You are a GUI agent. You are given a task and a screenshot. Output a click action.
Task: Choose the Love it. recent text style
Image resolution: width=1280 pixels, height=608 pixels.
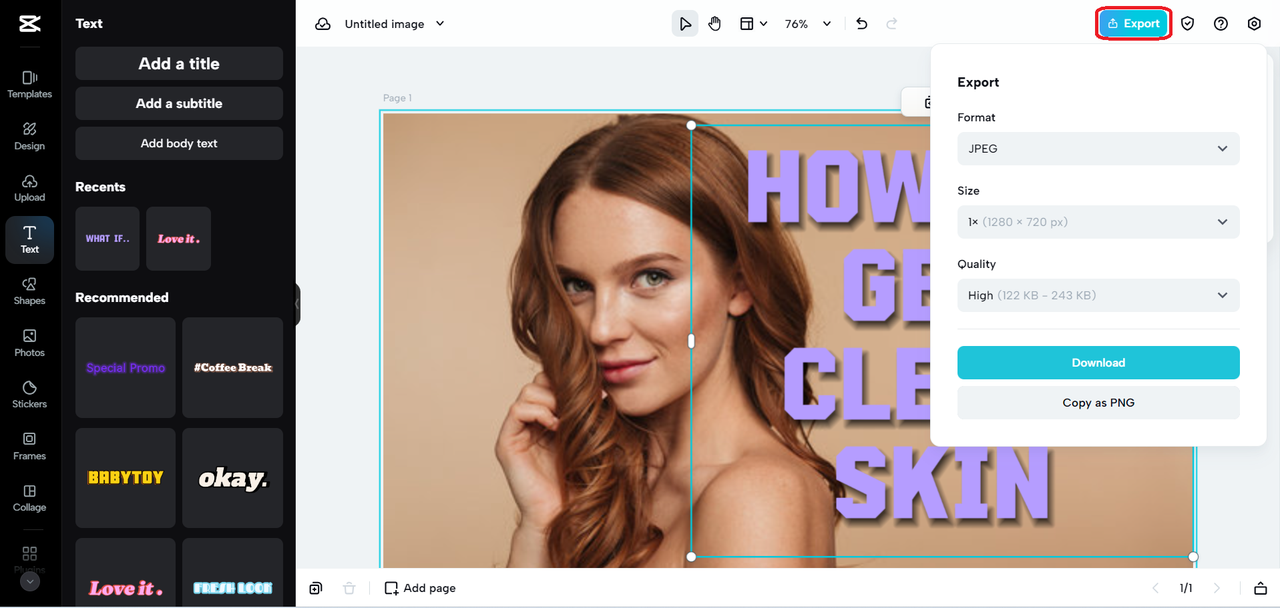(x=178, y=239)
